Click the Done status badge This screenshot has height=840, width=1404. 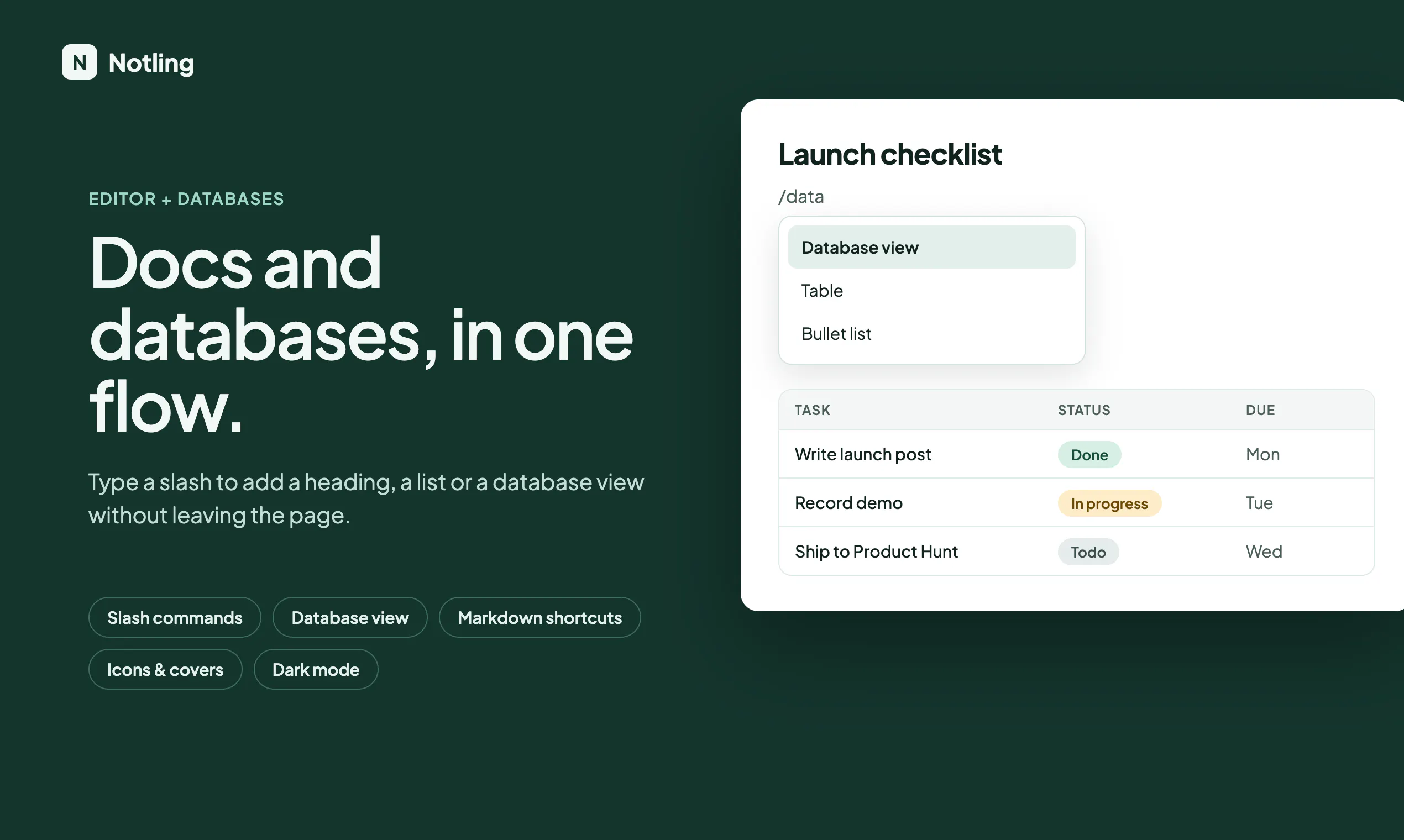coord(1089,454)
